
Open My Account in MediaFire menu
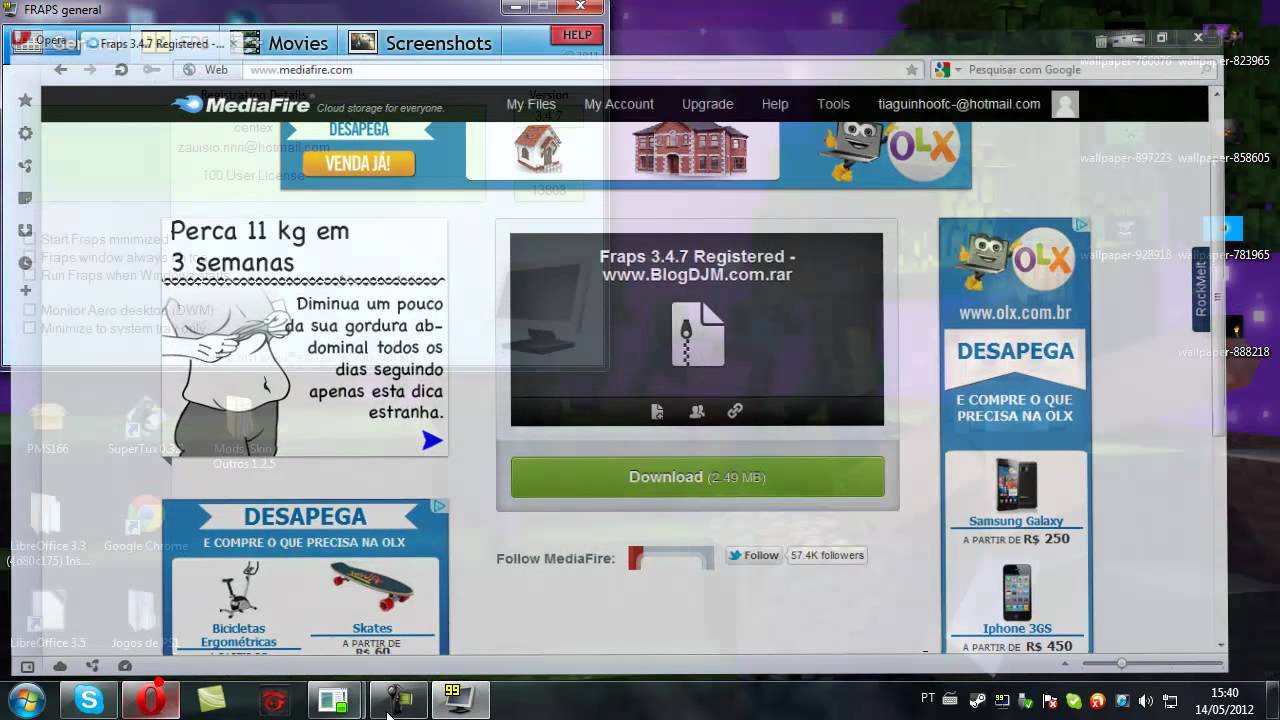pyautogui.click(x=619, y=104)
